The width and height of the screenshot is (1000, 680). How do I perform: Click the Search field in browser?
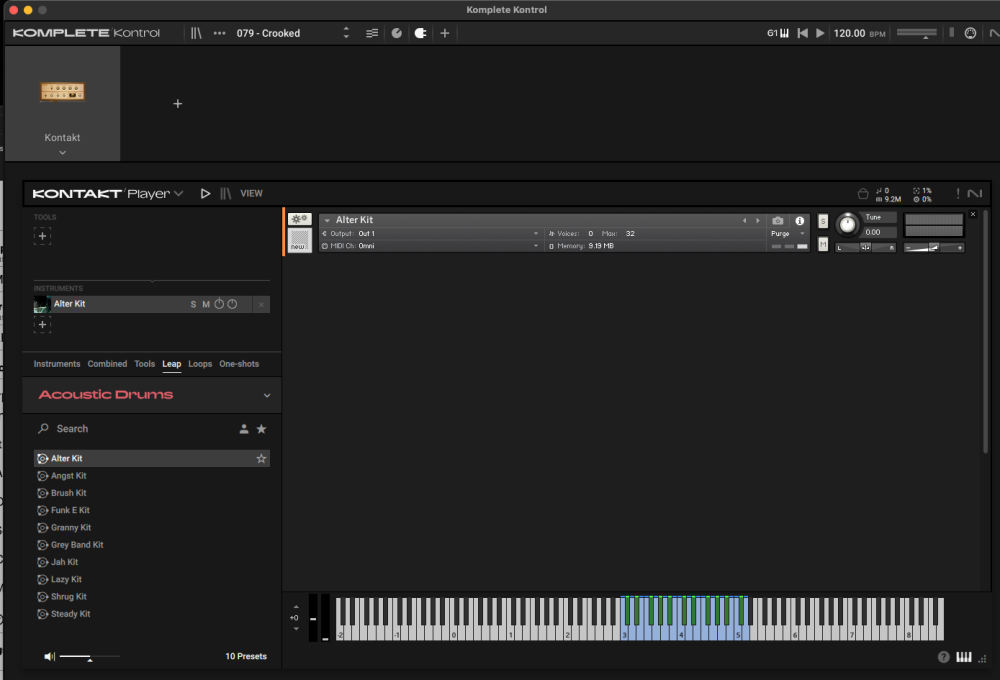(x=134, y=429)
